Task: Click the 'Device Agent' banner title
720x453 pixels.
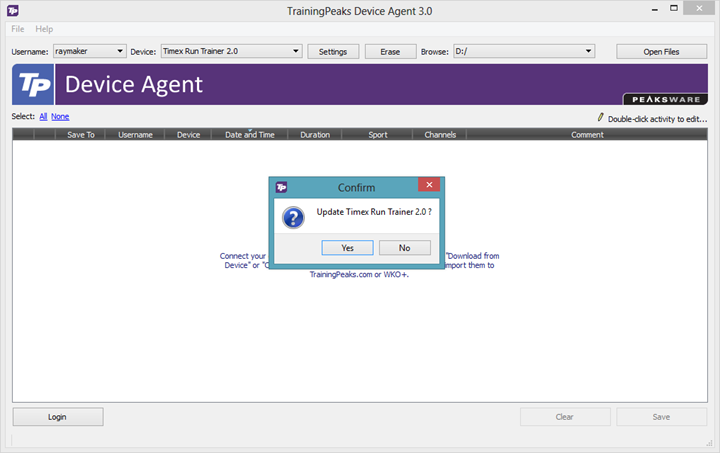Action: tap(134, 84)
